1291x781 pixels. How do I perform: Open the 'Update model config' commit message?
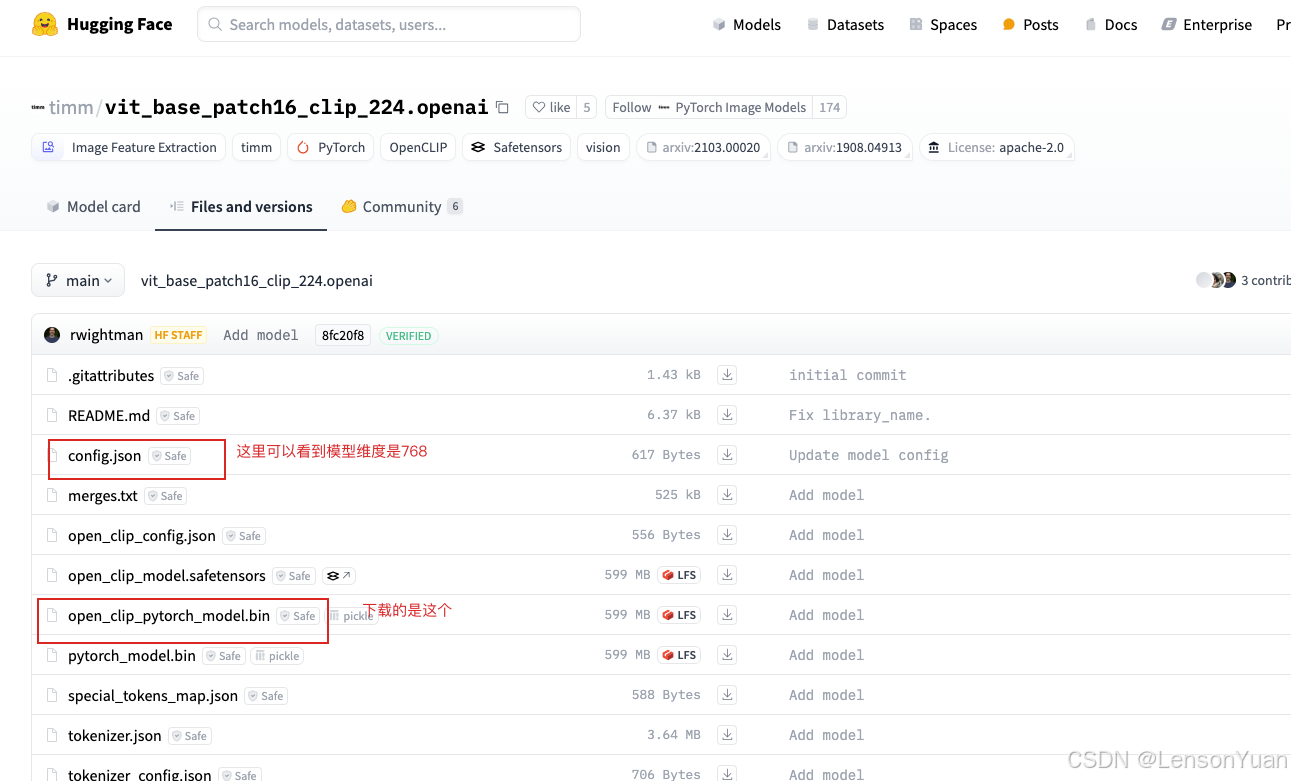pyautogui.click(x=869, y=455)
